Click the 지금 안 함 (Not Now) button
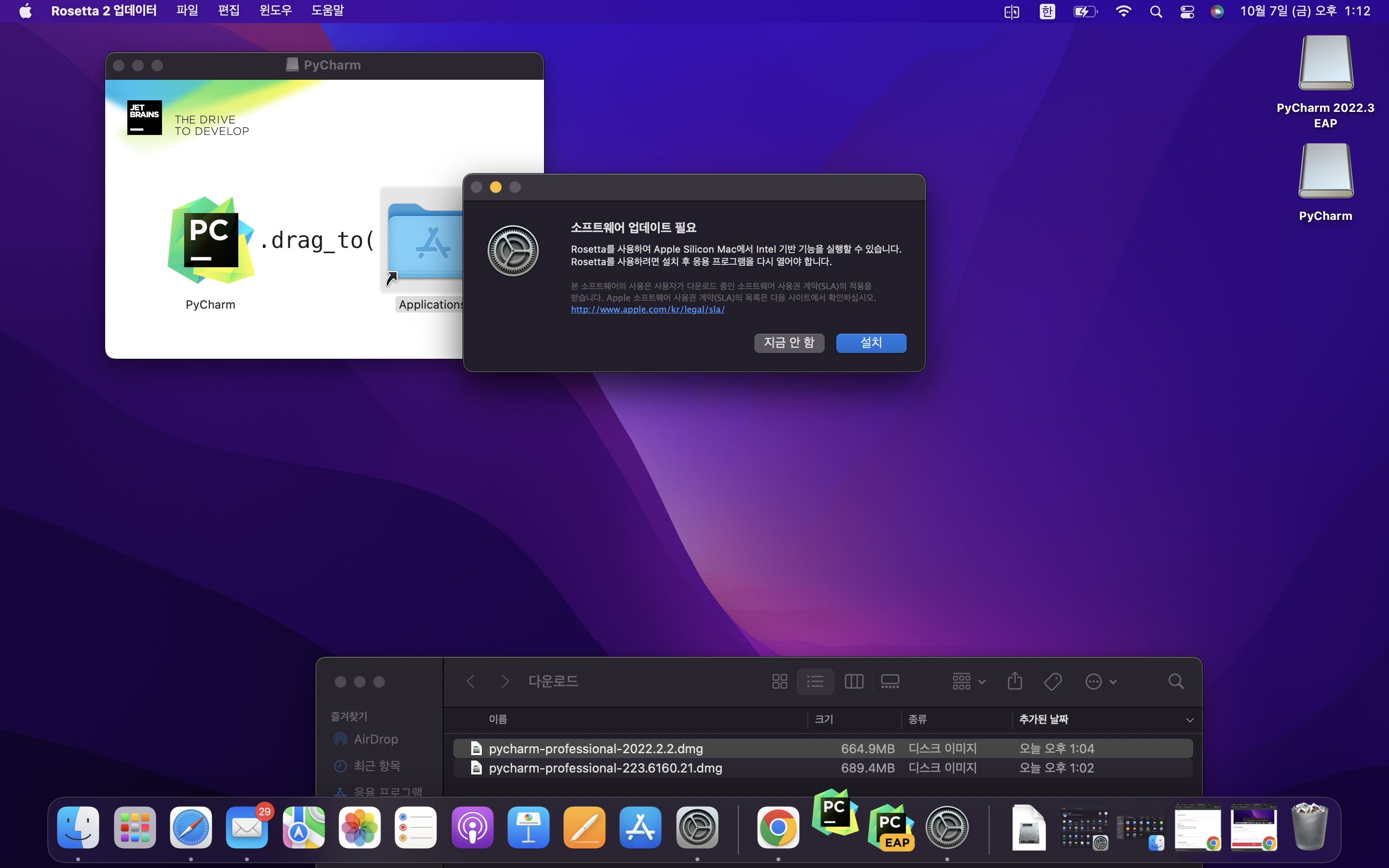 (x=789, y=343)
